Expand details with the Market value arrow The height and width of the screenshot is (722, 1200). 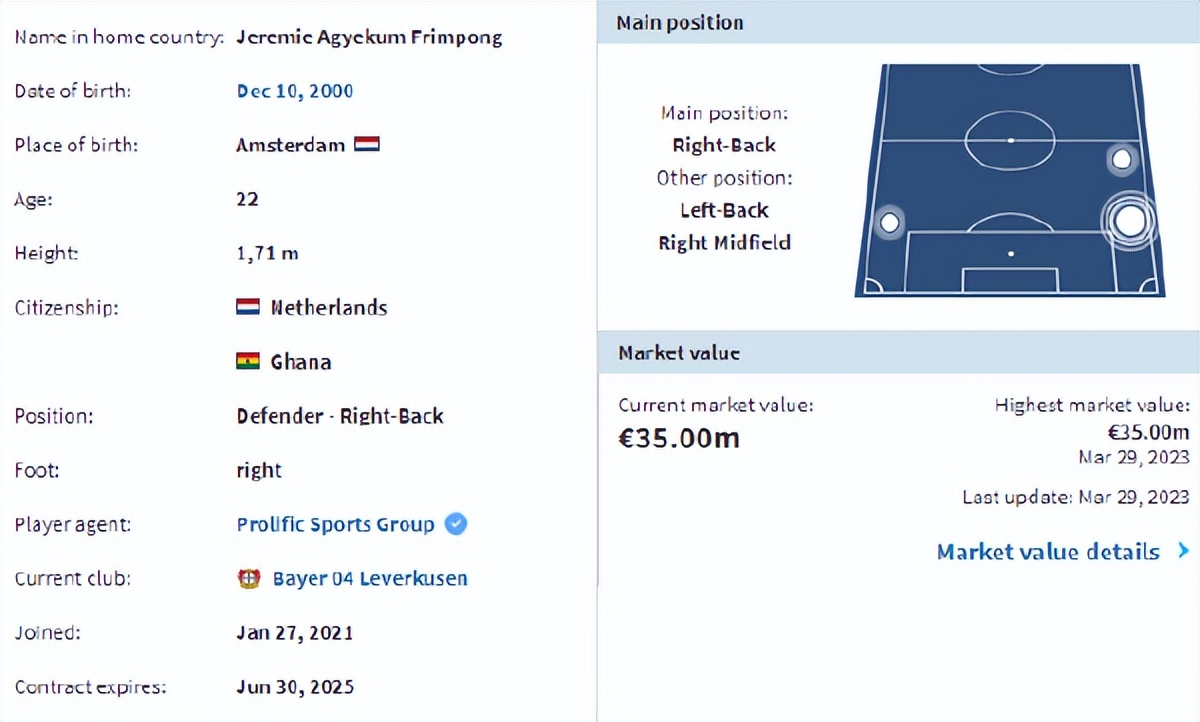tap(1184, 550)
